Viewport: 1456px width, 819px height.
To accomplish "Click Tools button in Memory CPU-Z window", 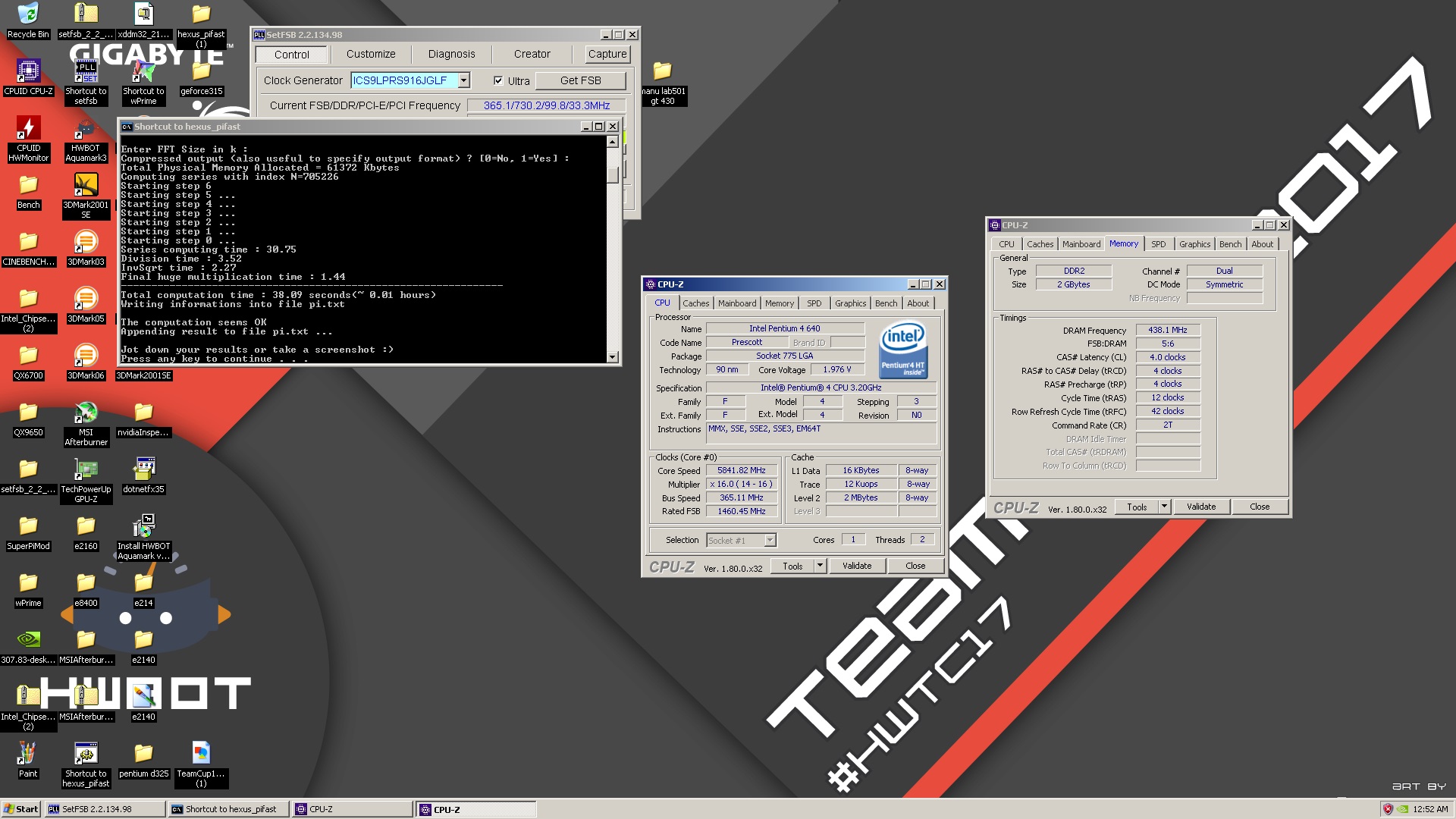I will tap(1137, 507).
